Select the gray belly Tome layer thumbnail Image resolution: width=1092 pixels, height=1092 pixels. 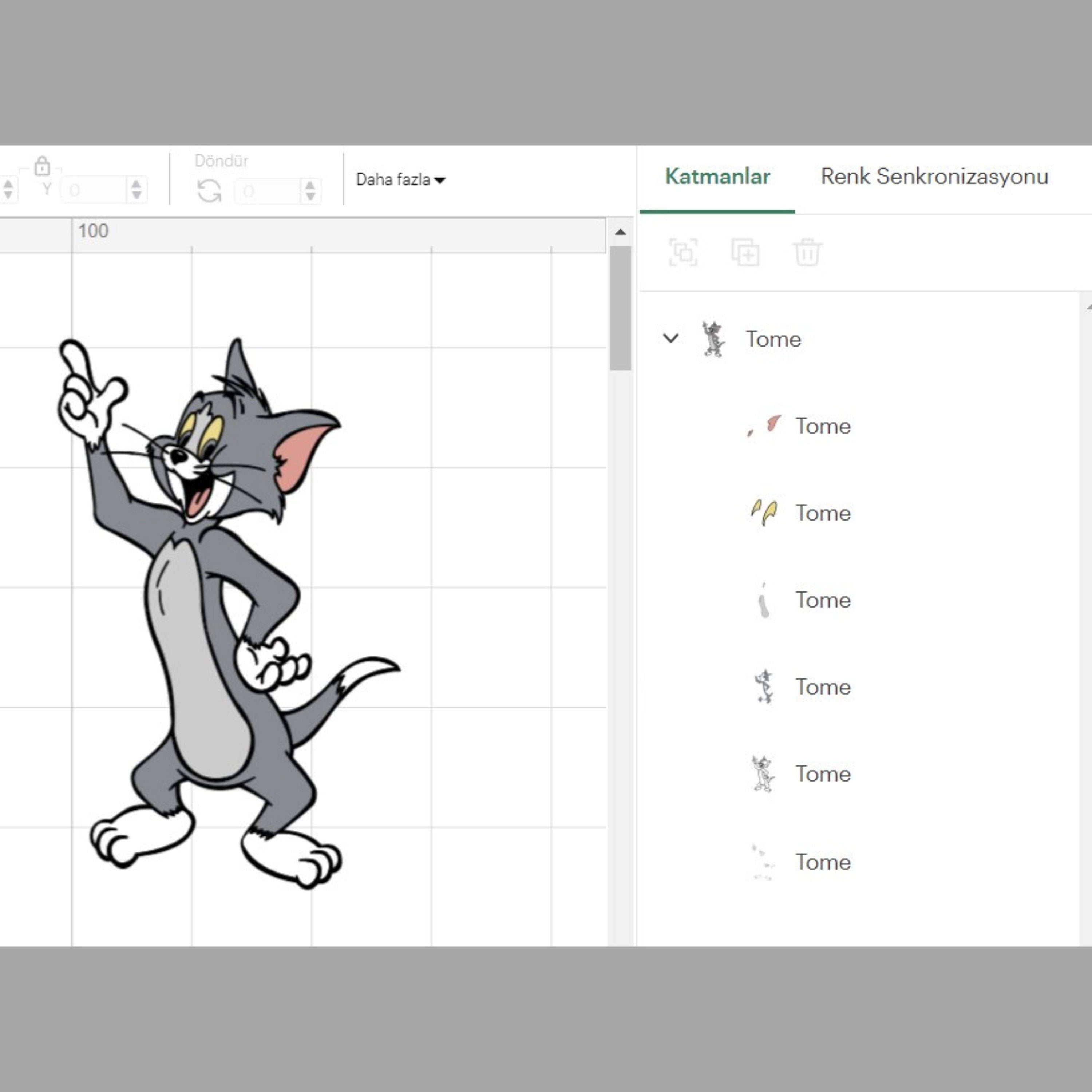tap(763, 600)
